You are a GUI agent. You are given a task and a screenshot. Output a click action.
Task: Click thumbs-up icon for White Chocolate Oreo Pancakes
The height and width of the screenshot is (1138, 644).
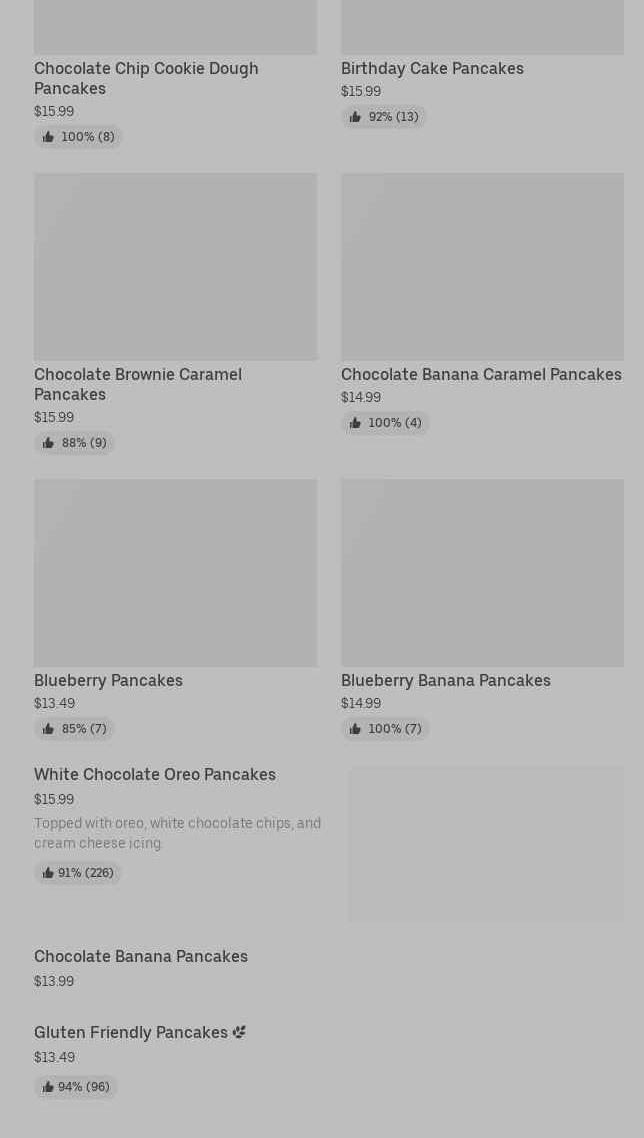tap(48, 873)
